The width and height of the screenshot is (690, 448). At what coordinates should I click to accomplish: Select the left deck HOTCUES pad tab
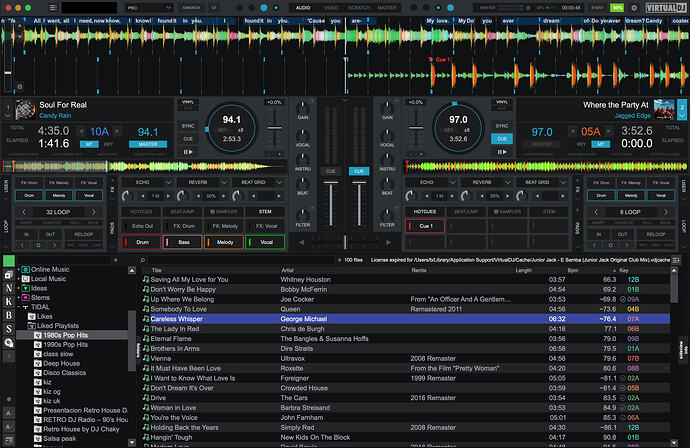click(x=141, y=212)
